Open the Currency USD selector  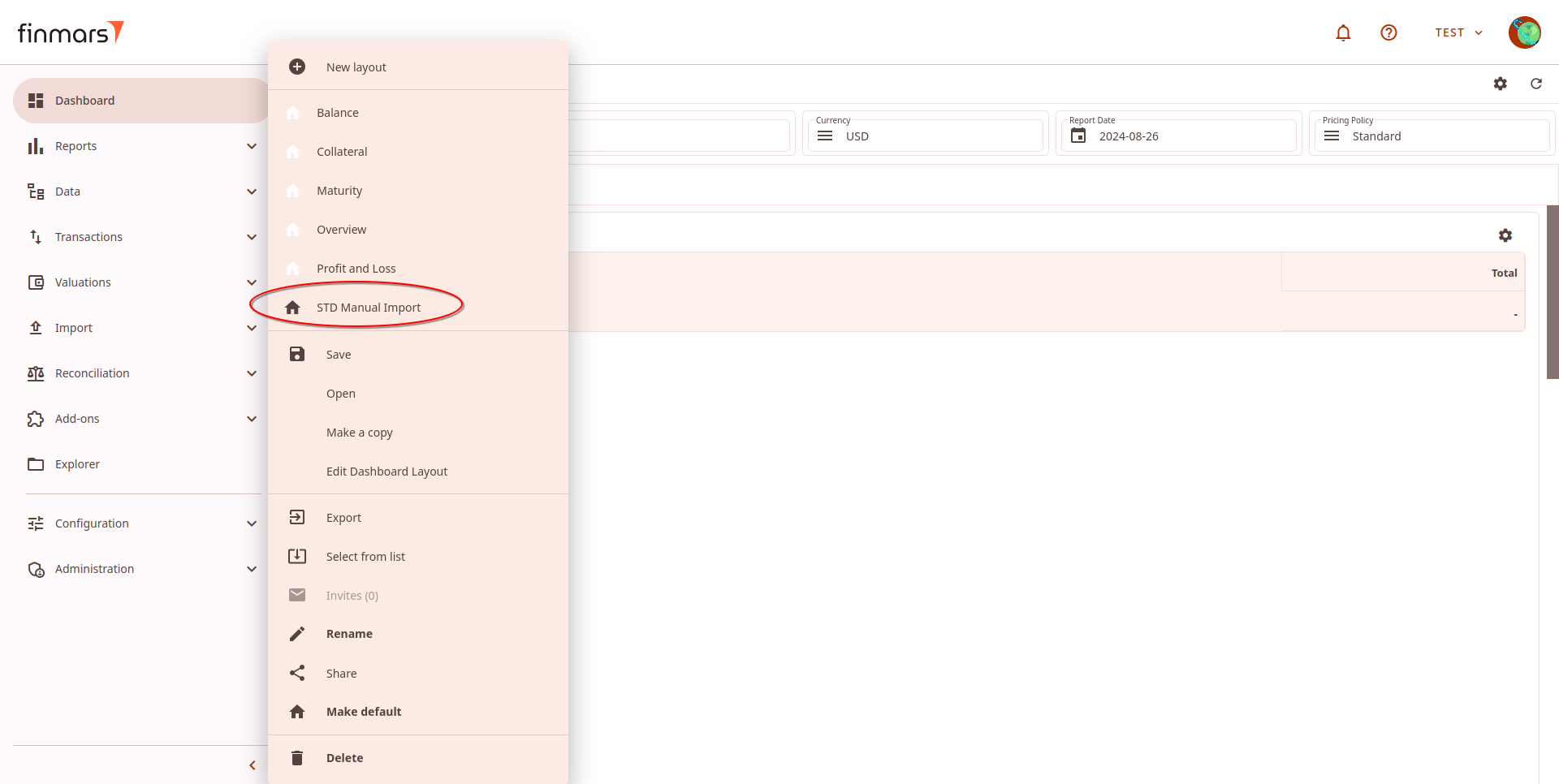(x=925, y=136)
